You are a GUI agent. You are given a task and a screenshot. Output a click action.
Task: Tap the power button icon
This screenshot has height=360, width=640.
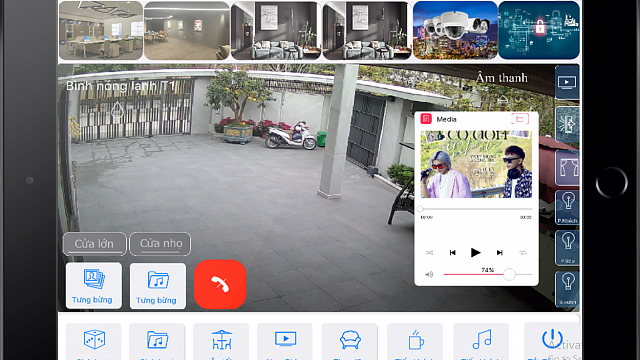tap(552, 340)
